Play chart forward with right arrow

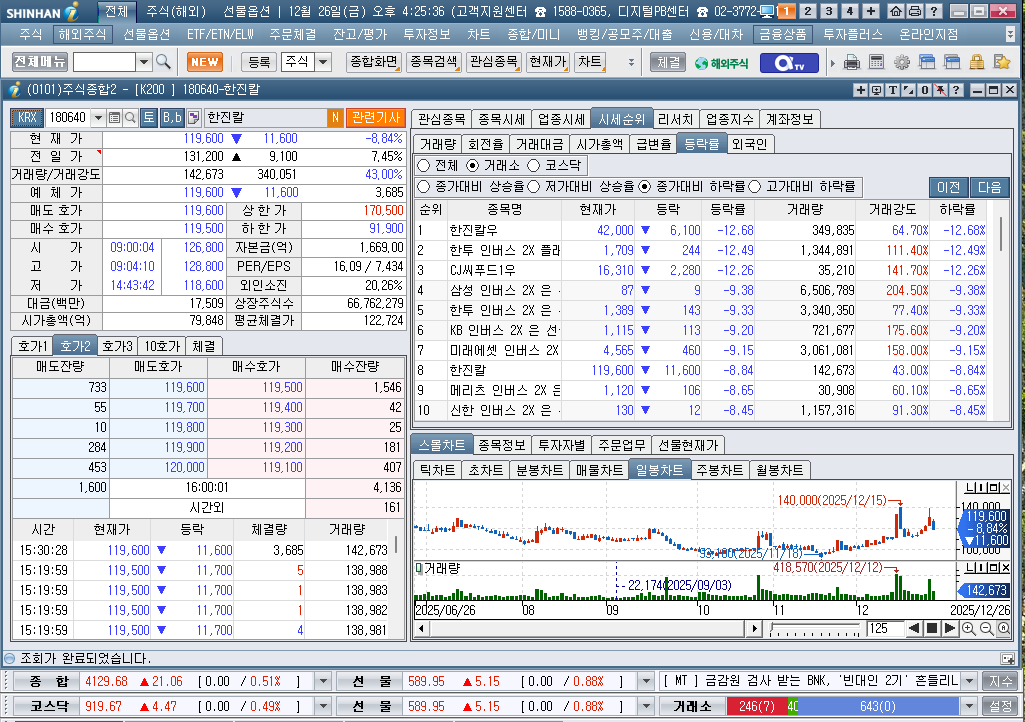(950, 628)
